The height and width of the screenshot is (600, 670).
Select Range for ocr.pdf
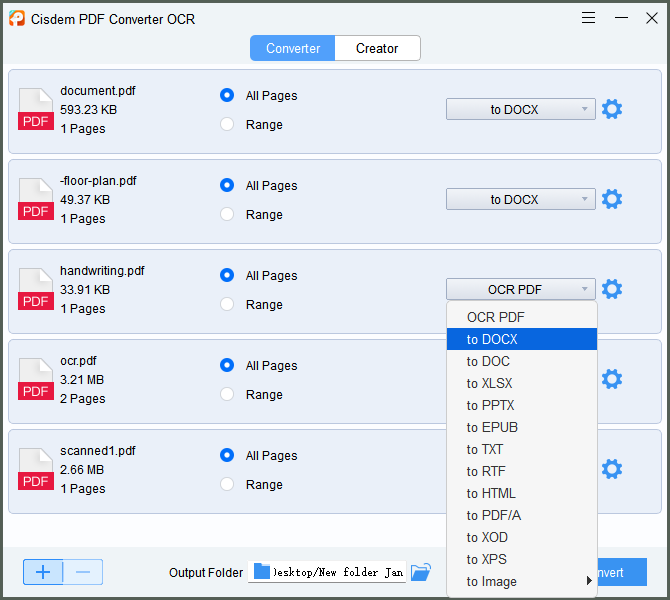point(227,394)
